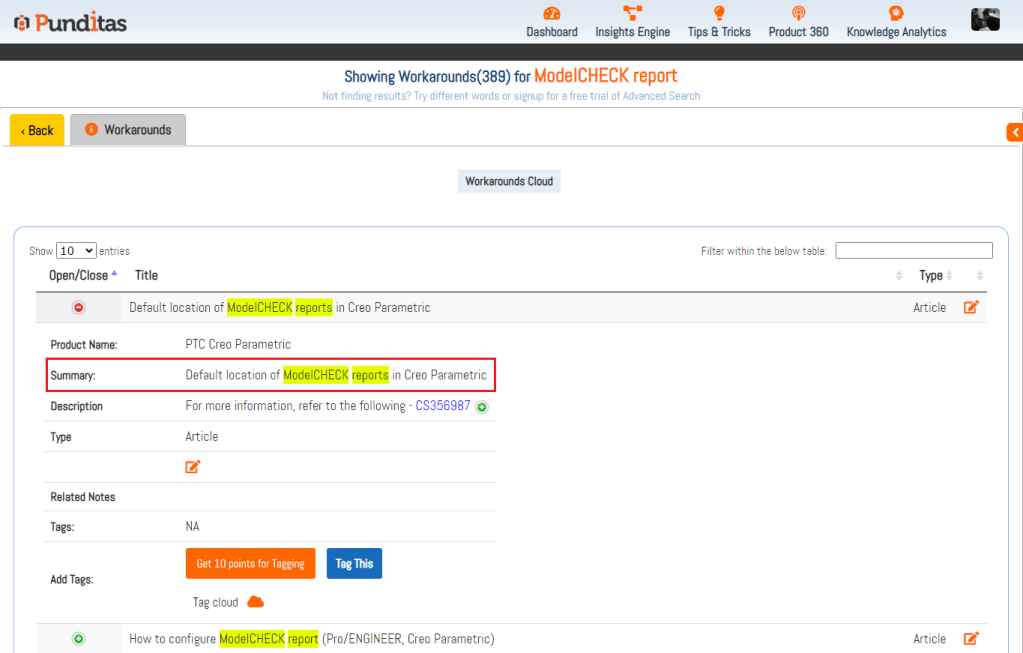The height and width of the screenshot is (653, 1023).
Task: Open Insights Engine icon in navbar
Action: 632,13
